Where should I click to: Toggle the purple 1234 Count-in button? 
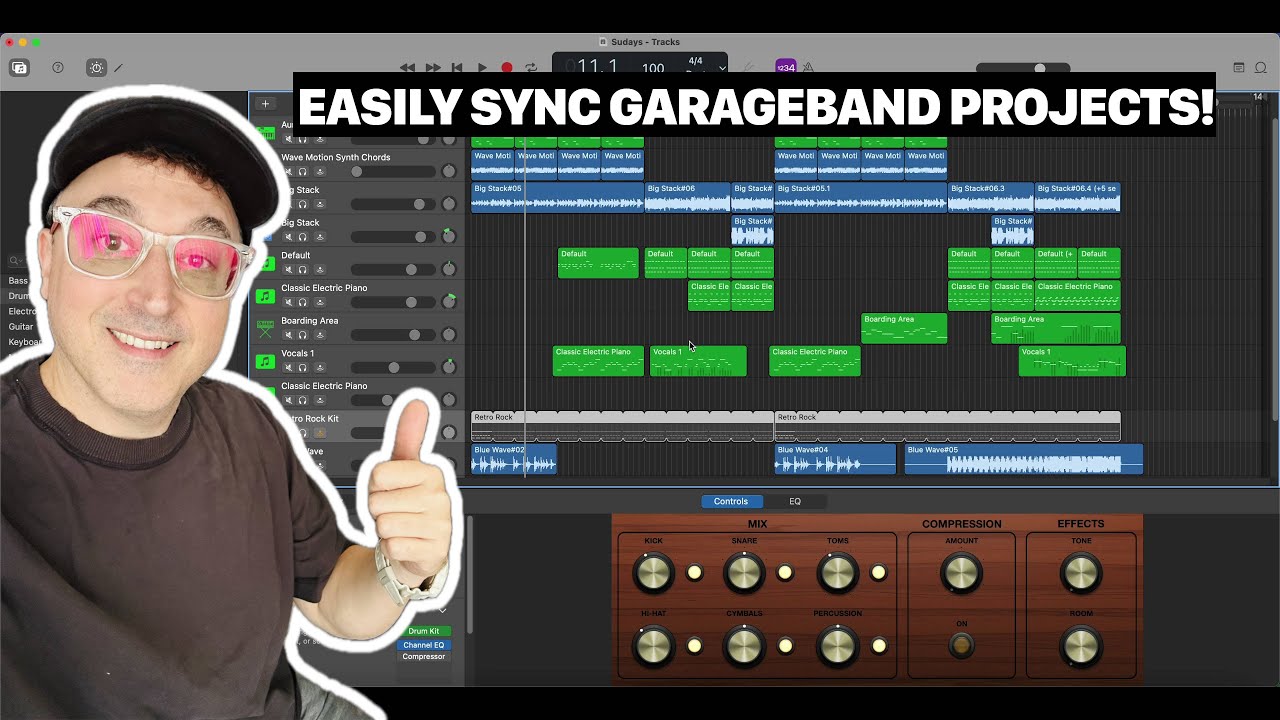[786, 67]
